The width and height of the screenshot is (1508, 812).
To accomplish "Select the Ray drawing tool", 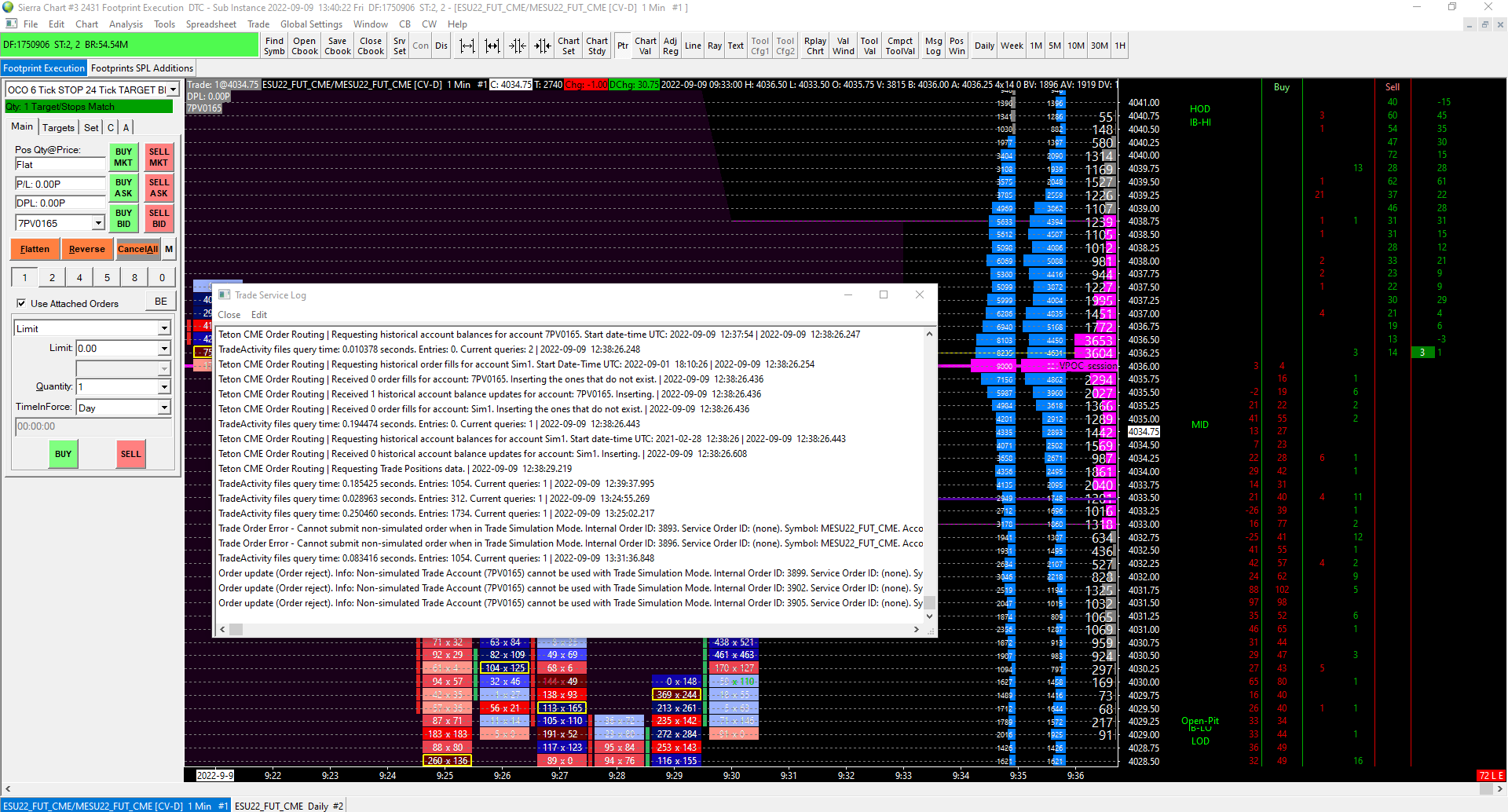I will [x=715, y=46].
